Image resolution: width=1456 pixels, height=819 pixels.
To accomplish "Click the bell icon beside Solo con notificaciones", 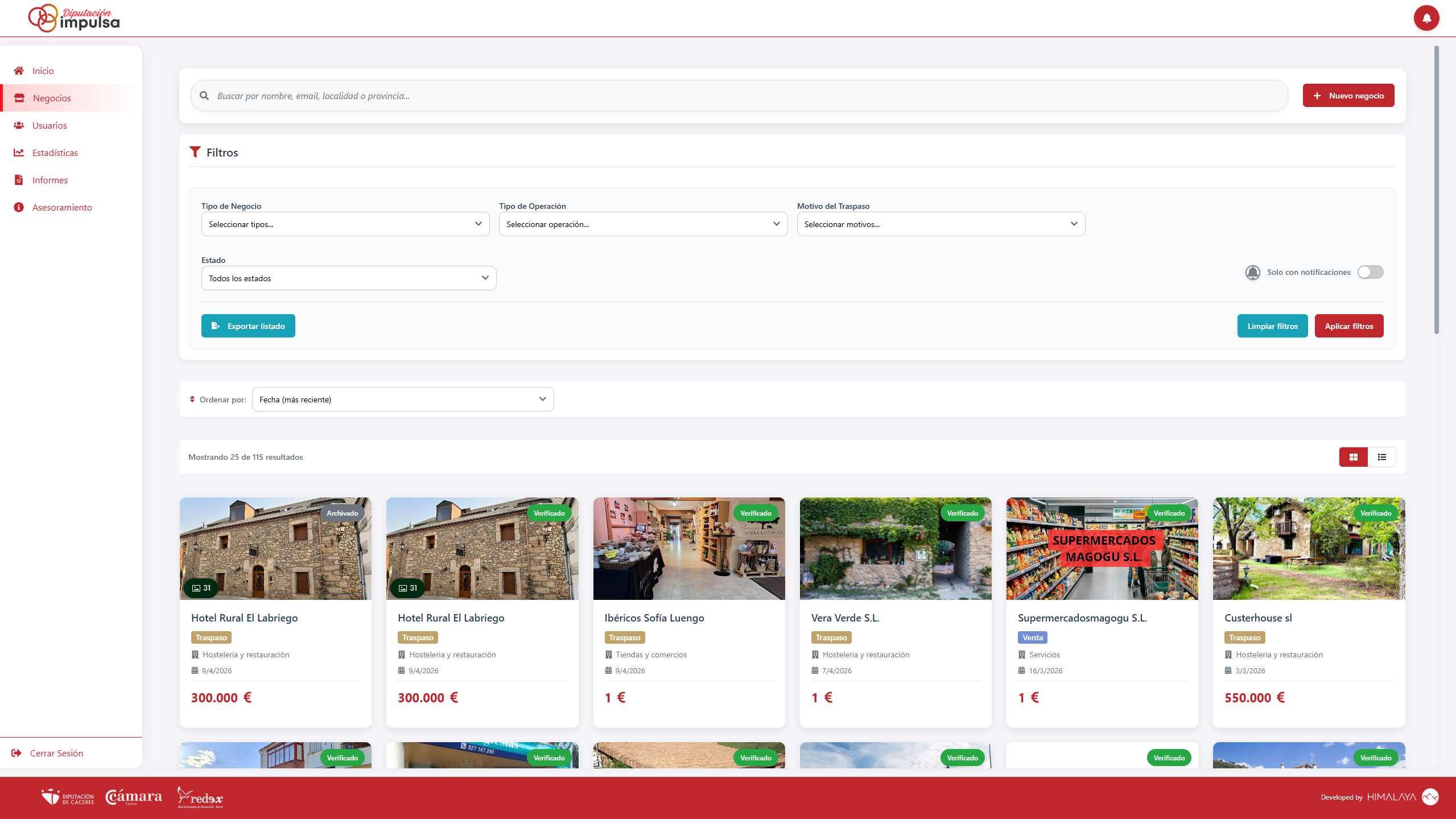I will pos(1252,272).
